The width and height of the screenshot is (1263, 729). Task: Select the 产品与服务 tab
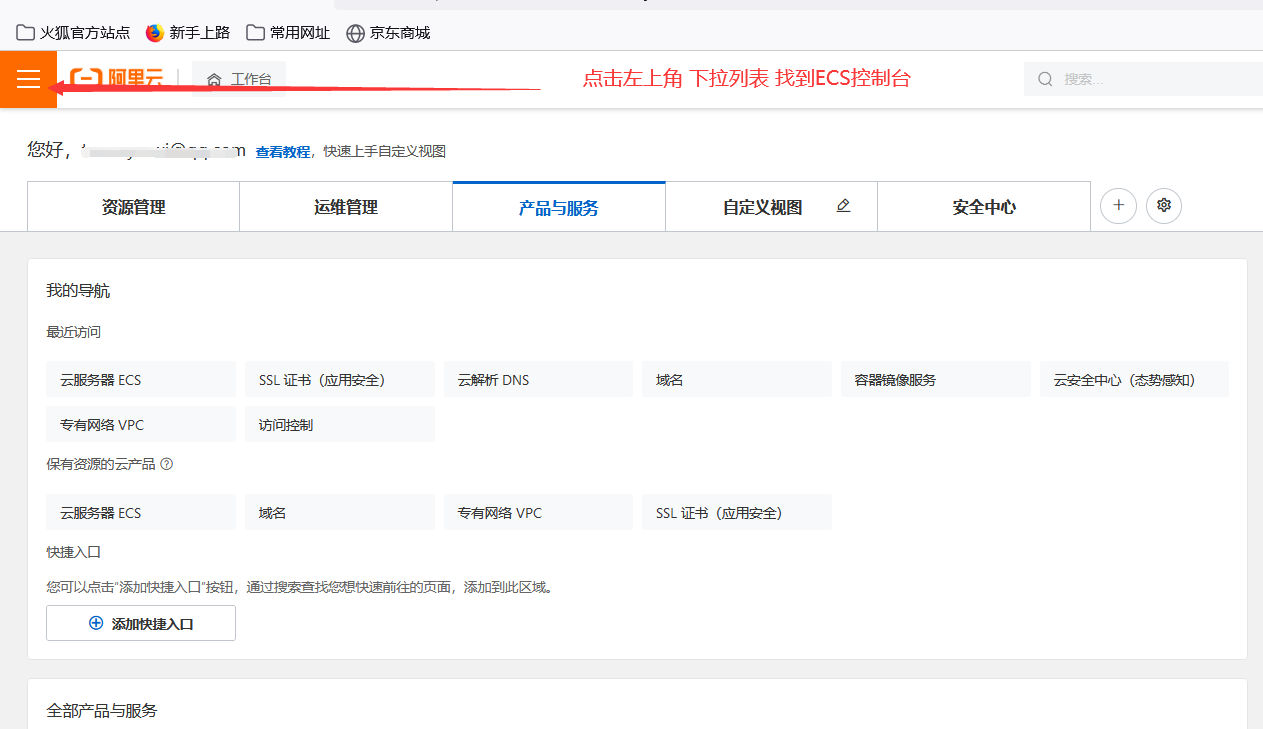(559, 207)
